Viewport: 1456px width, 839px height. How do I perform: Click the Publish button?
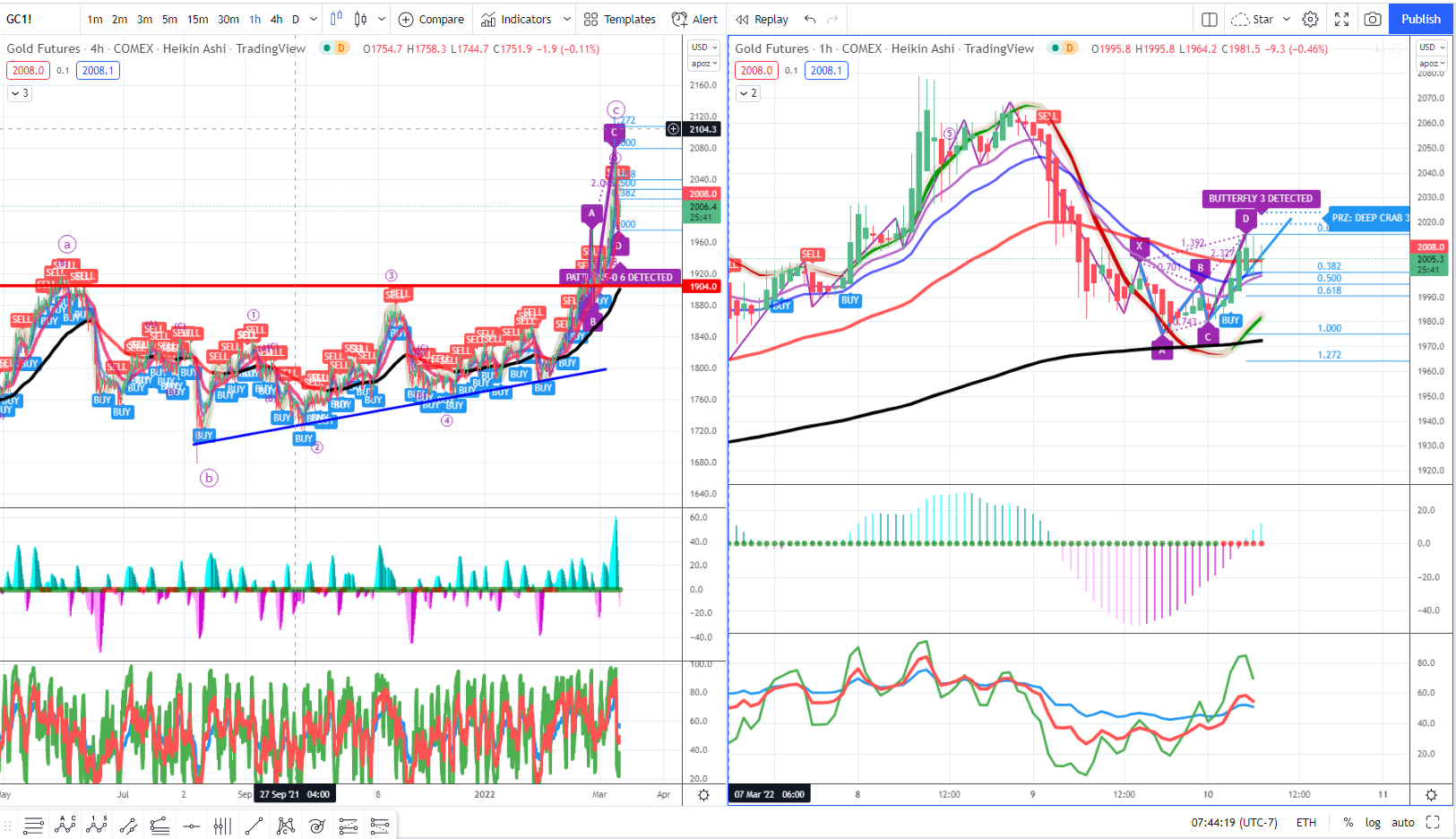[1420, 19]
